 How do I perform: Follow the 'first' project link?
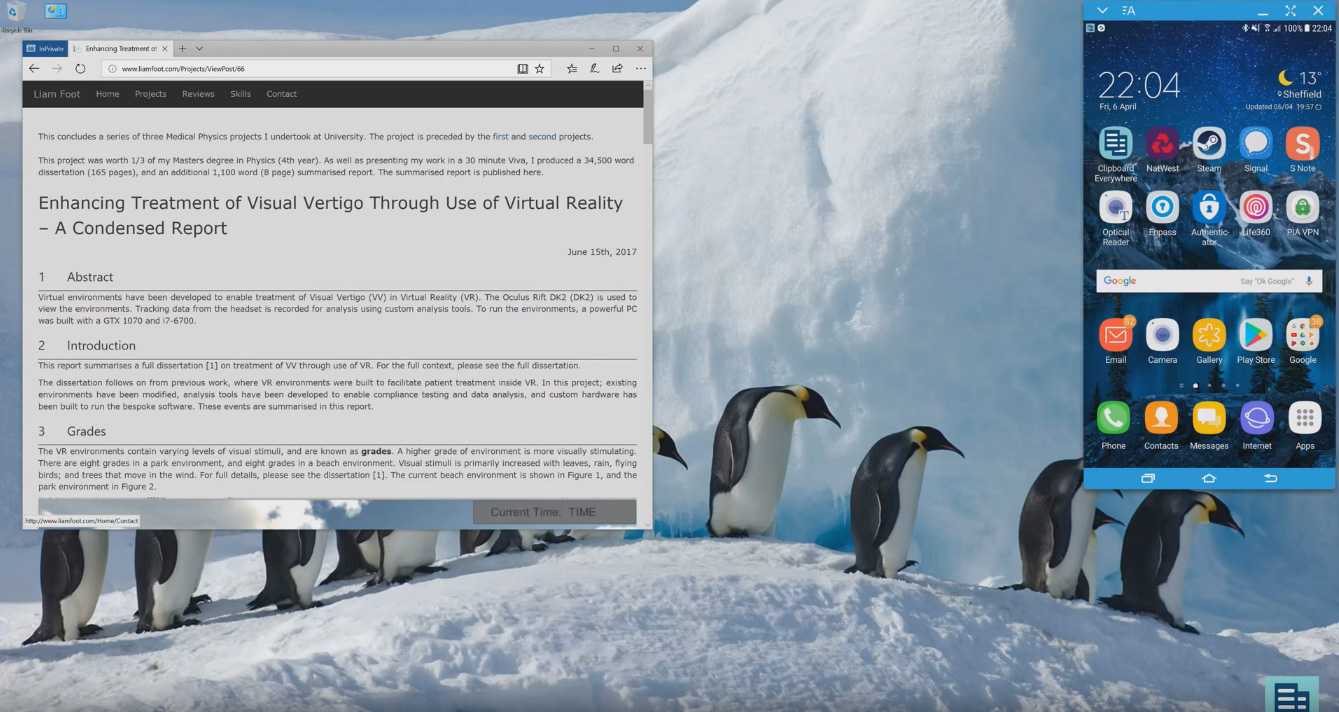coord(500,136)
